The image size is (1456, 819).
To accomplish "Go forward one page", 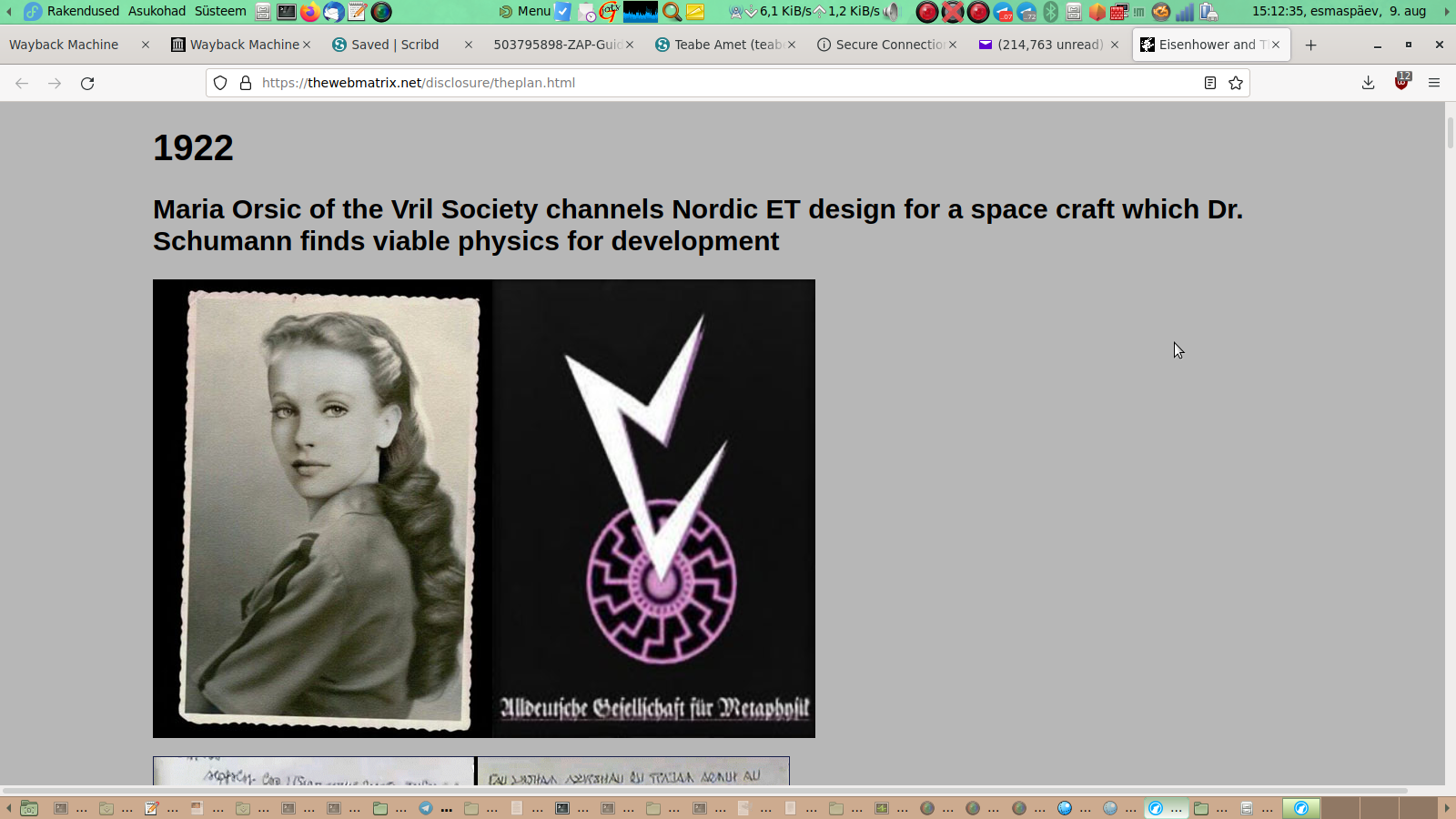I will point(55,83).
